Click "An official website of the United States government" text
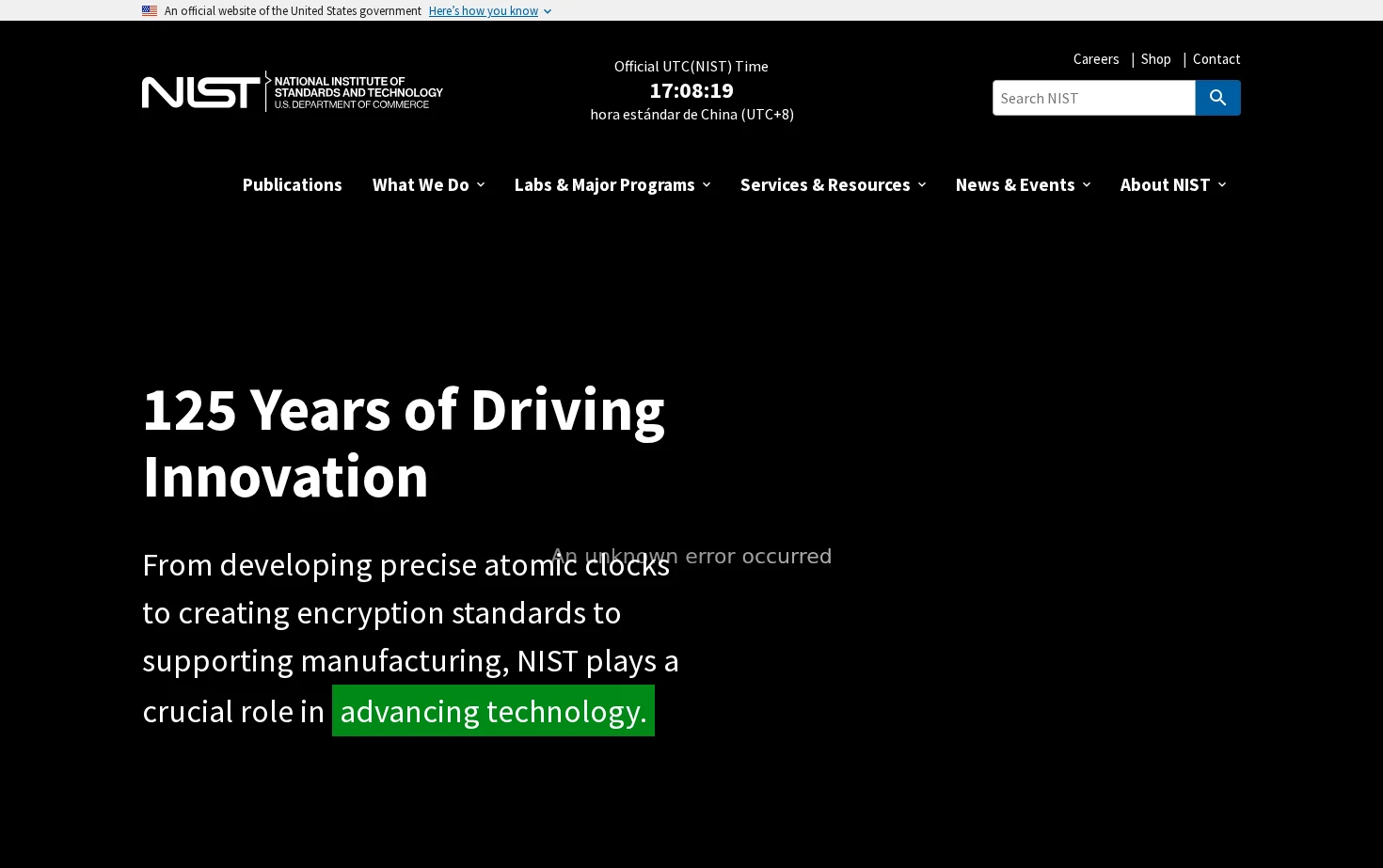 point(293,11)
